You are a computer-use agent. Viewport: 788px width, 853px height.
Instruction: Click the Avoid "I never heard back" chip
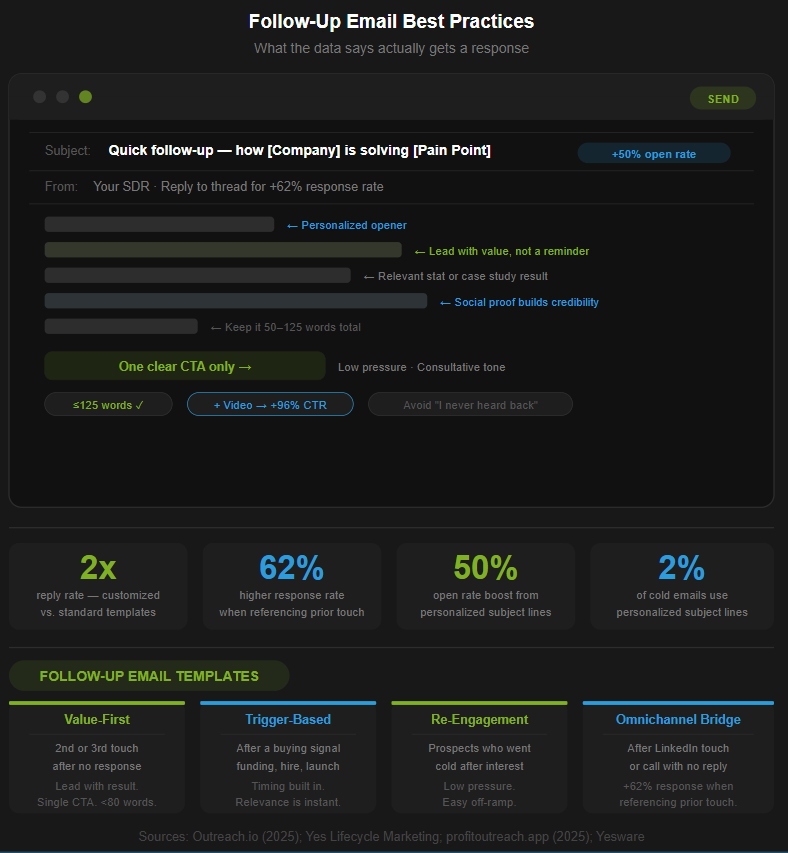click(470, 405)
